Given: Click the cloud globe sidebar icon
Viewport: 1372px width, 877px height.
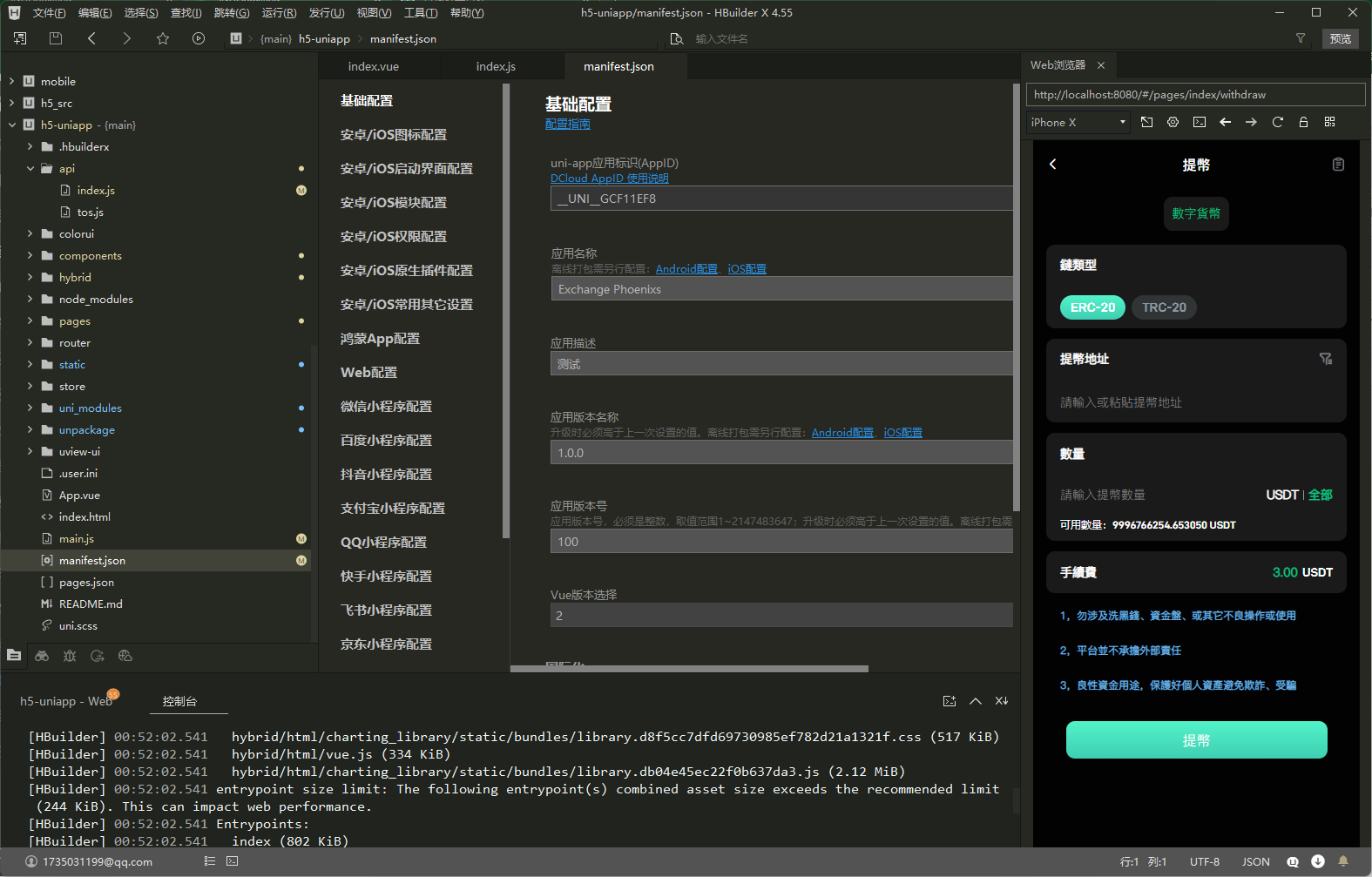Looking at the screenshot, I should coord(125,656).
